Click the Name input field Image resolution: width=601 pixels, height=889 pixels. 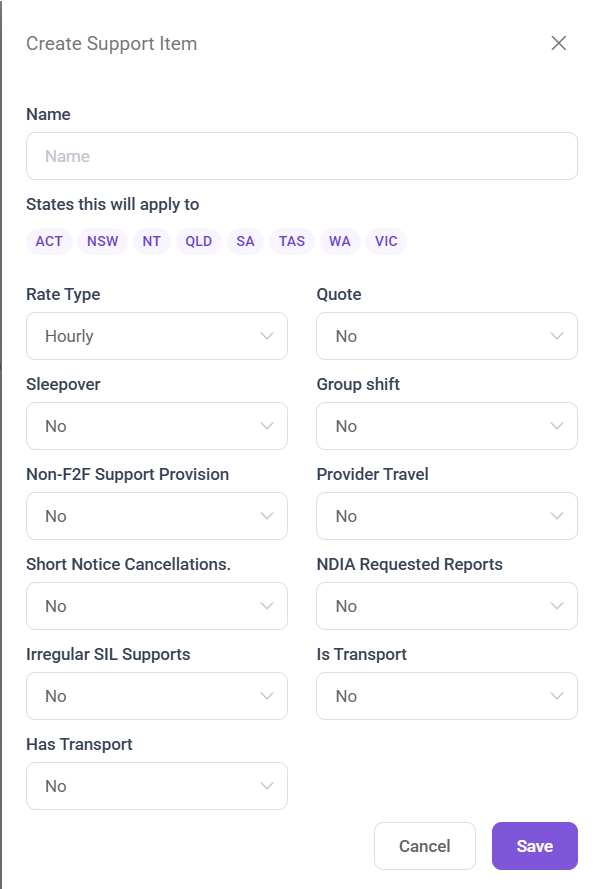pos(301,156)
